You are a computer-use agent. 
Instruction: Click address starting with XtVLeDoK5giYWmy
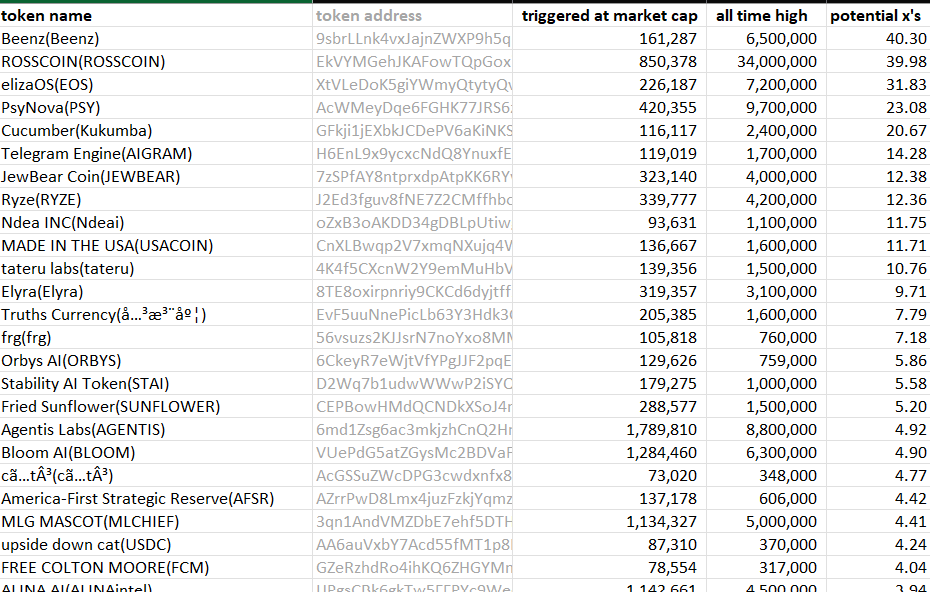click(x=412, y=85)
